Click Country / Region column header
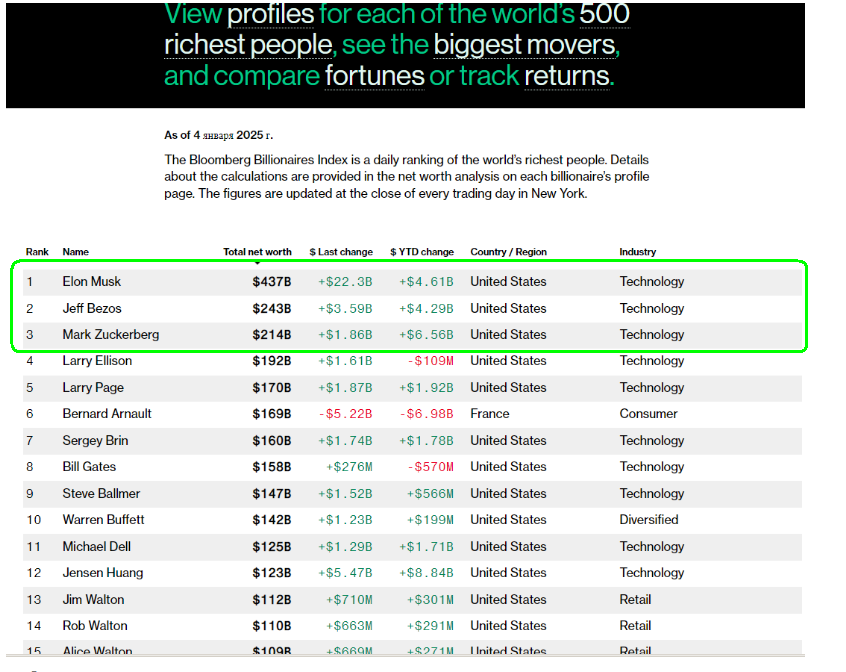Viewport: 846px width, 672px height. (508, 252)
